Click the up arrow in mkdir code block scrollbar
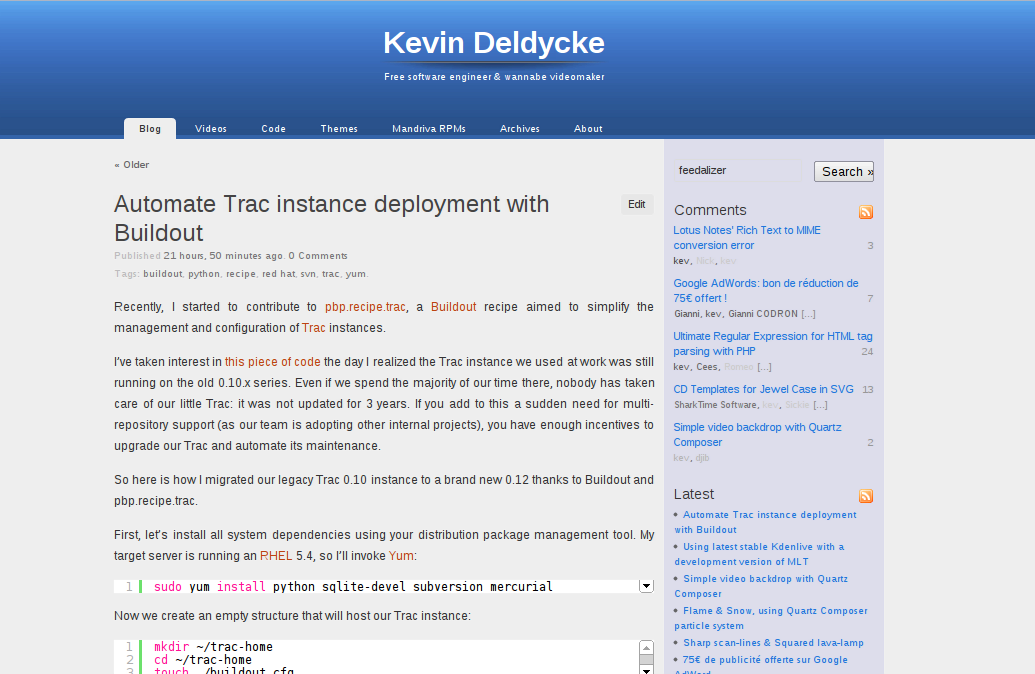Image resolution: width=1035 pixels, height=674 pixels. (646, 648)
